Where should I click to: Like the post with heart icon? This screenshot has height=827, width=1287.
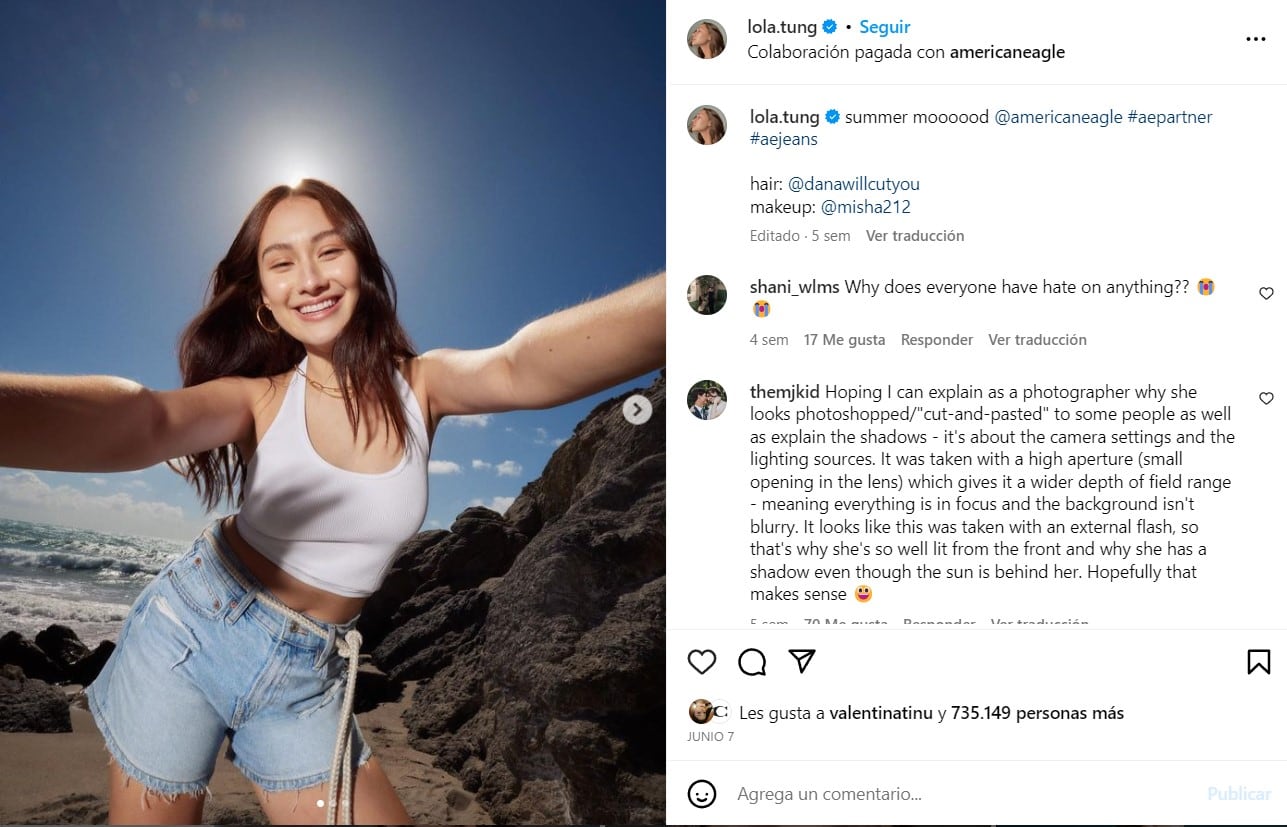[702, 662]
